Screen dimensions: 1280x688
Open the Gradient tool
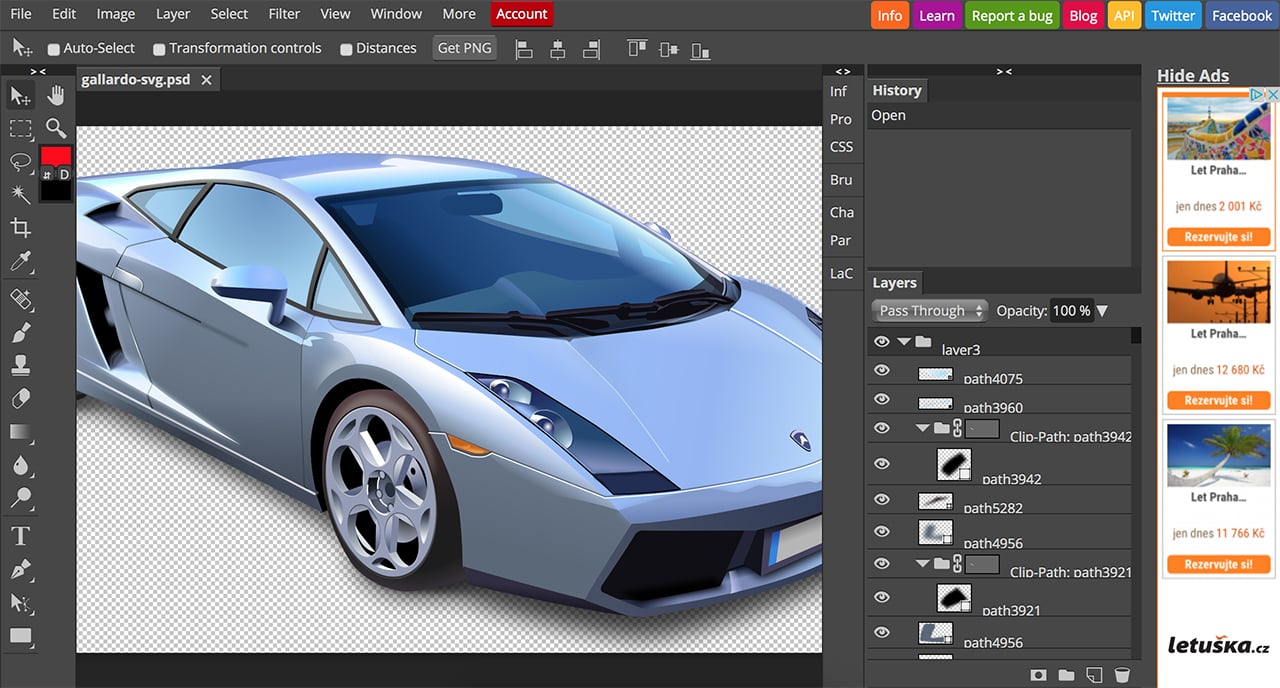point(20,431)
